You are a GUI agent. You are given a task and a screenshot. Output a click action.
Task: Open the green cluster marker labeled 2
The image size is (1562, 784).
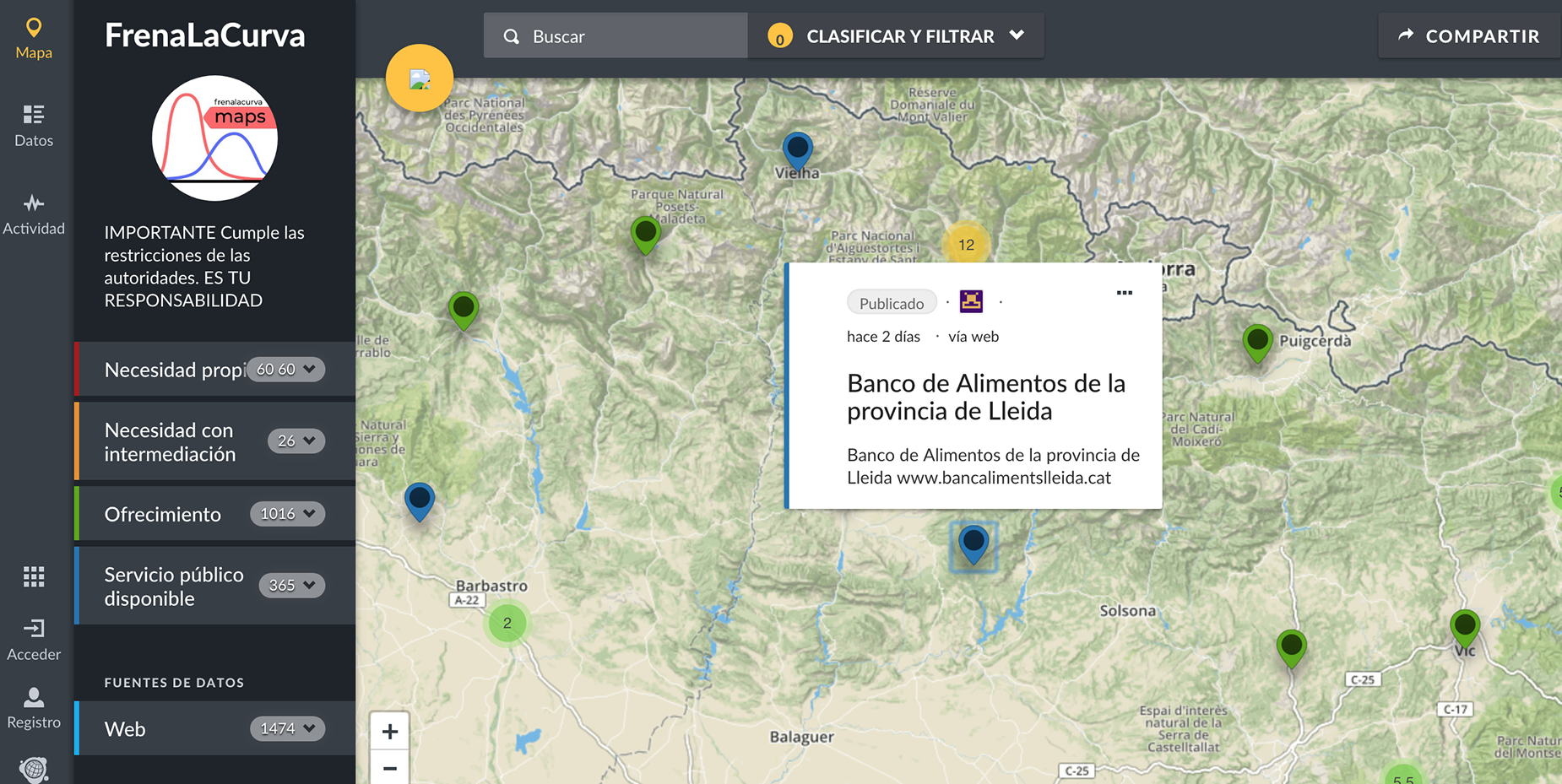507,623
